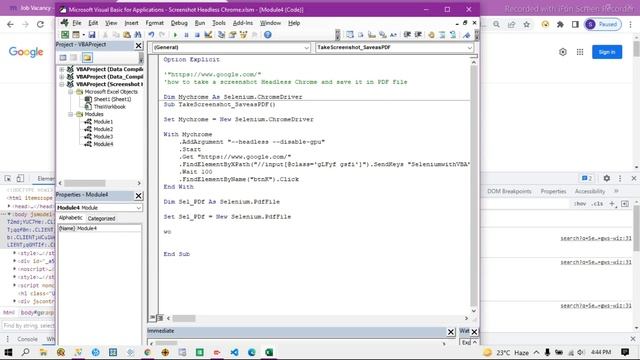Select Module3 in project tree

coord(103,137)
